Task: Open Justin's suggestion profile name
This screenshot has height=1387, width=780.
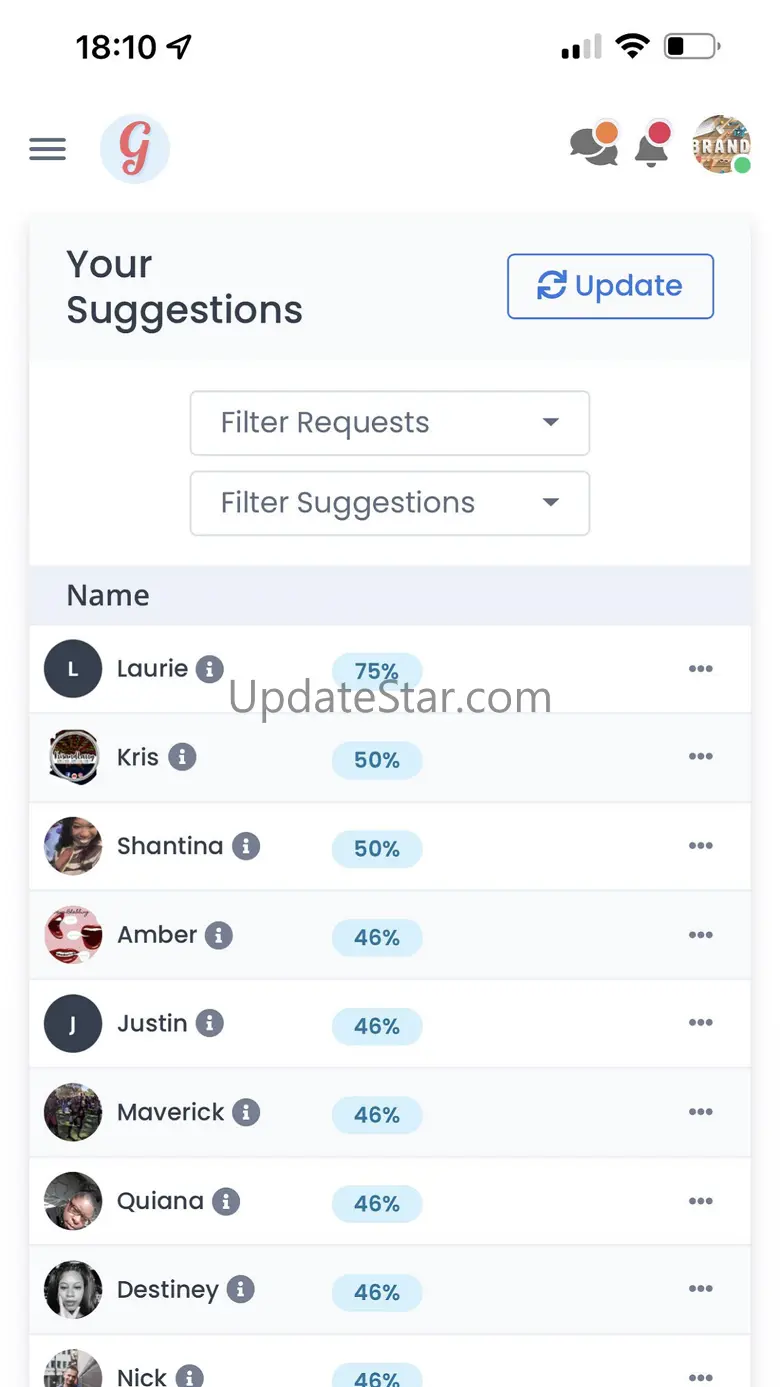Action: point(152,1023)
